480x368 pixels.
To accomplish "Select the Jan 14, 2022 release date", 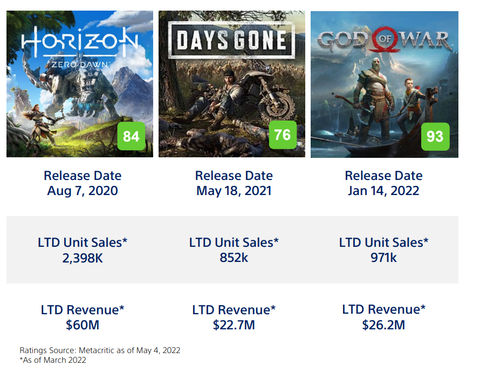I will click(383, 191).
